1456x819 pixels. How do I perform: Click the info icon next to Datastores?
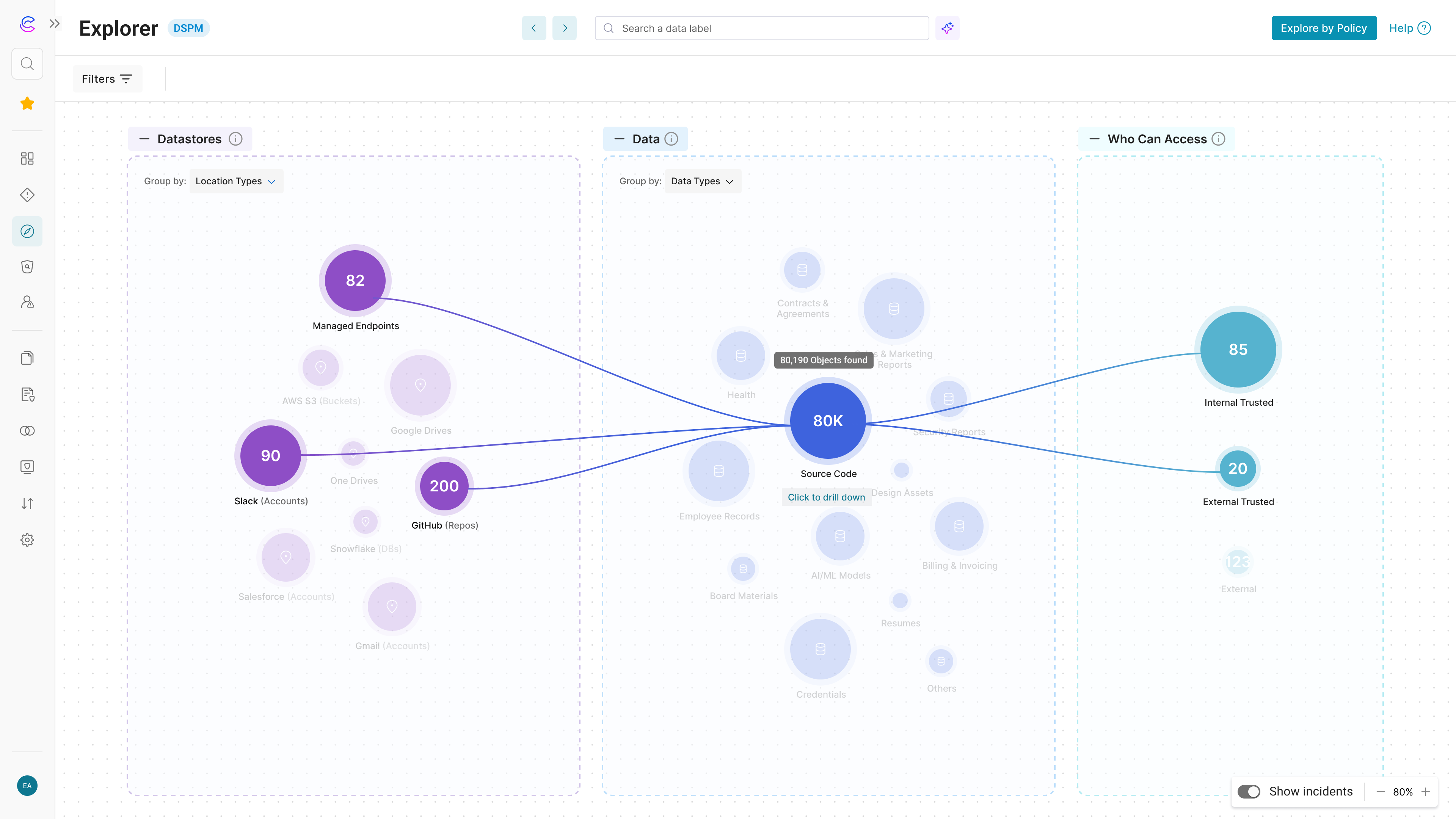(236, 138)
